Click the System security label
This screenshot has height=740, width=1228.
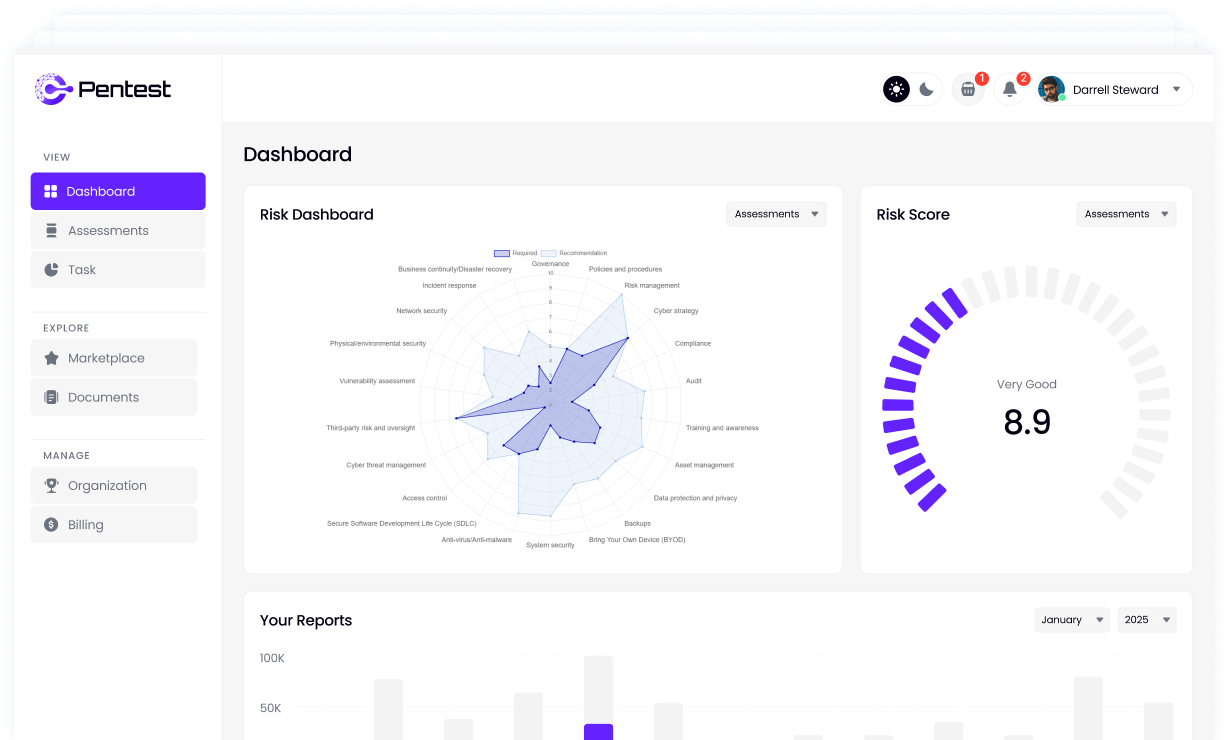(x=550, y=545)
